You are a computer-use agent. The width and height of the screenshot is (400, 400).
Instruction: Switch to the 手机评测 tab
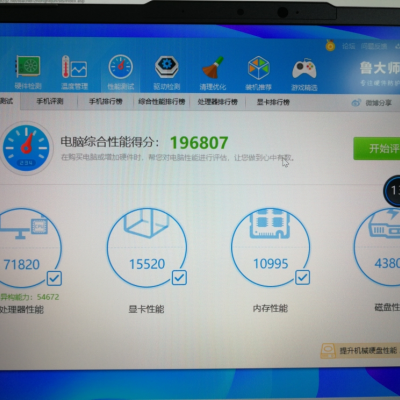click(x=49, y=101)
